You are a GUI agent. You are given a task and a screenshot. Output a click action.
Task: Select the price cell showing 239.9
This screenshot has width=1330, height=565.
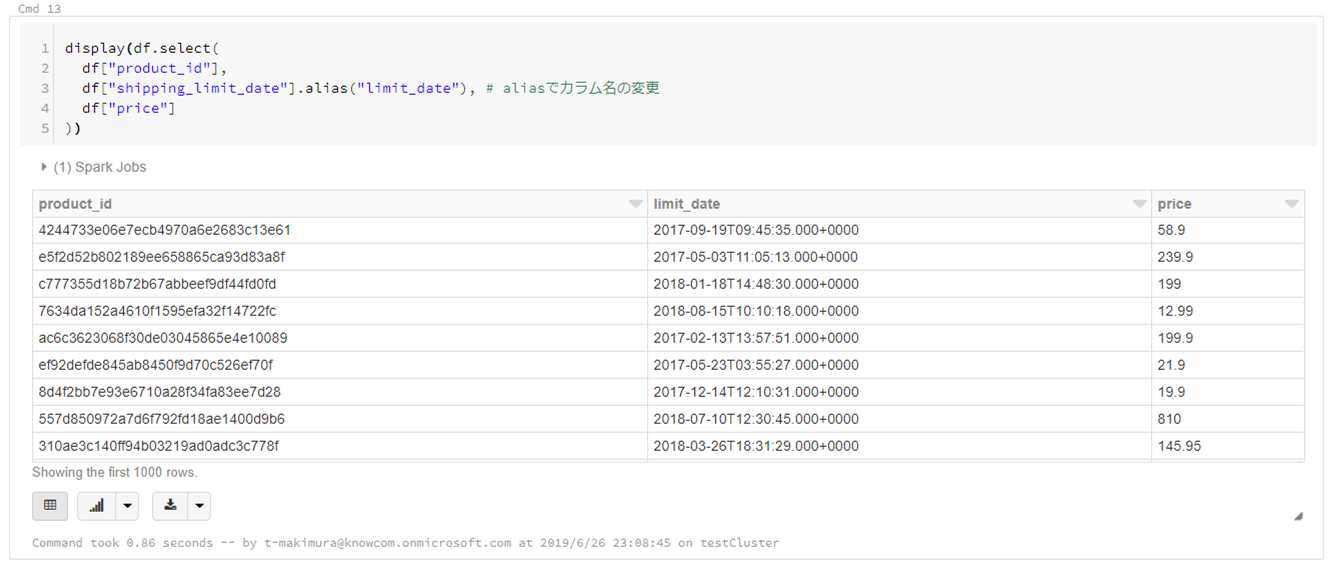[1175, 257]
